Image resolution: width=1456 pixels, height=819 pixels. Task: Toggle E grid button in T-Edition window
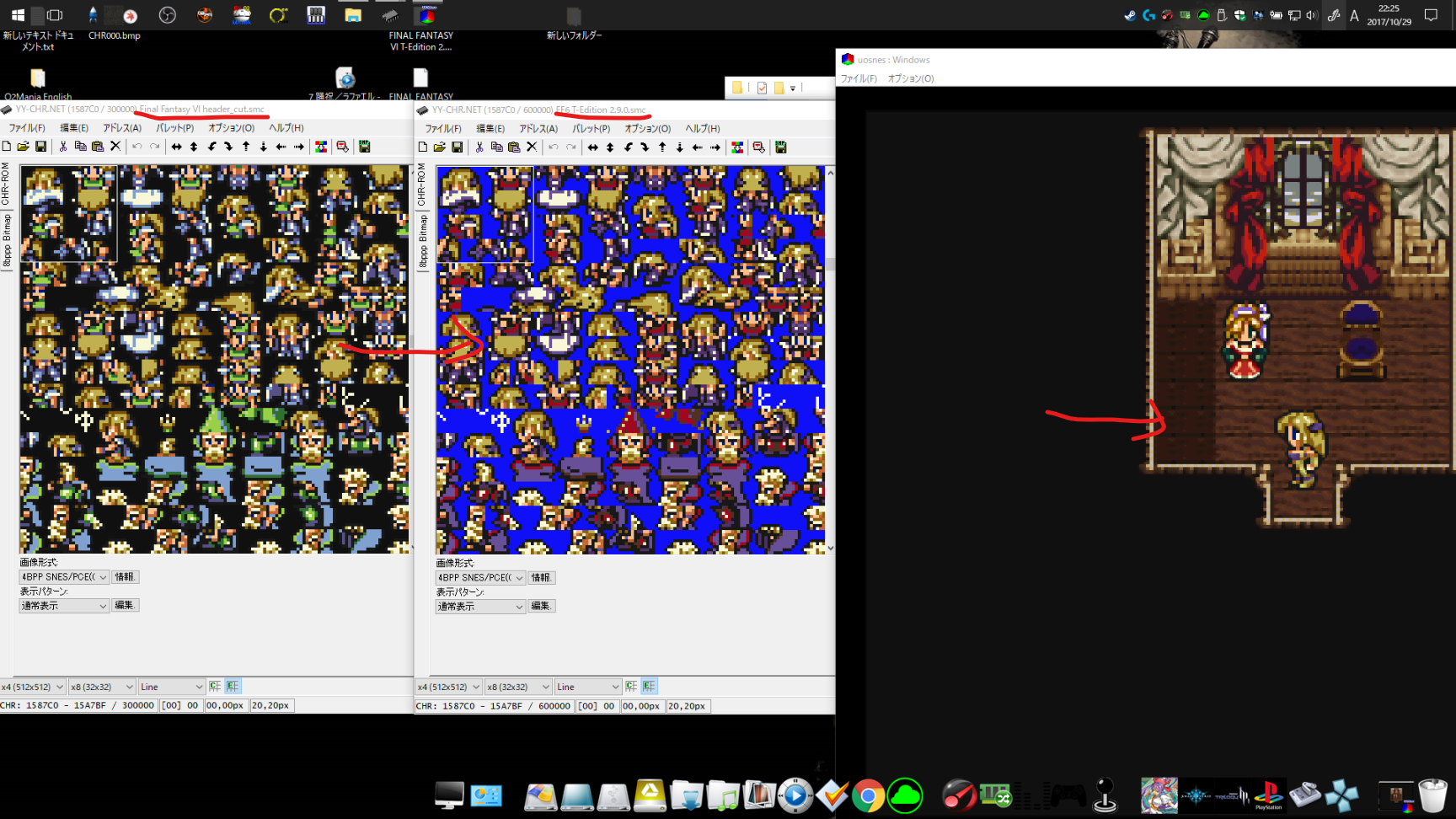pos(649,687)
